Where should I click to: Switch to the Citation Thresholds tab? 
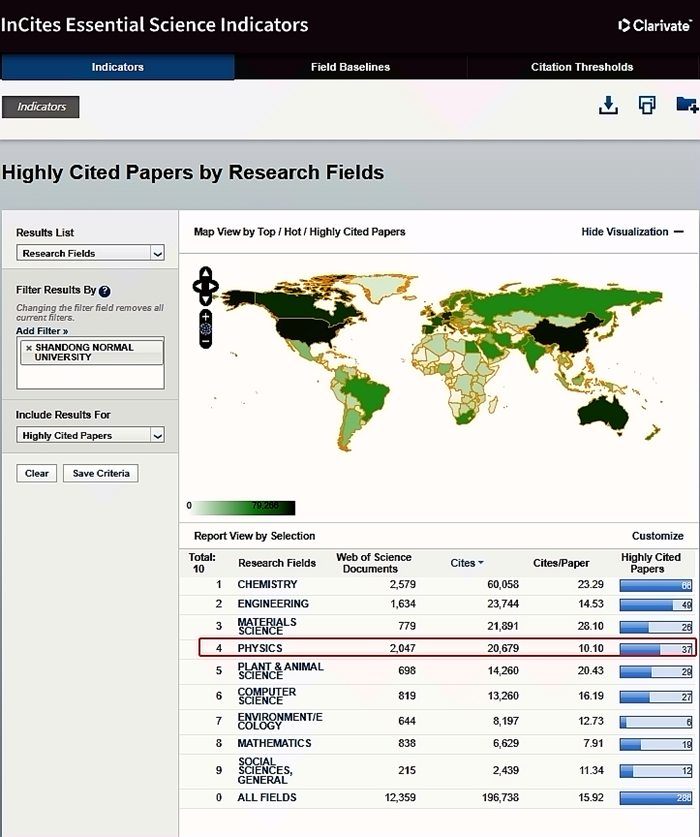582,67
